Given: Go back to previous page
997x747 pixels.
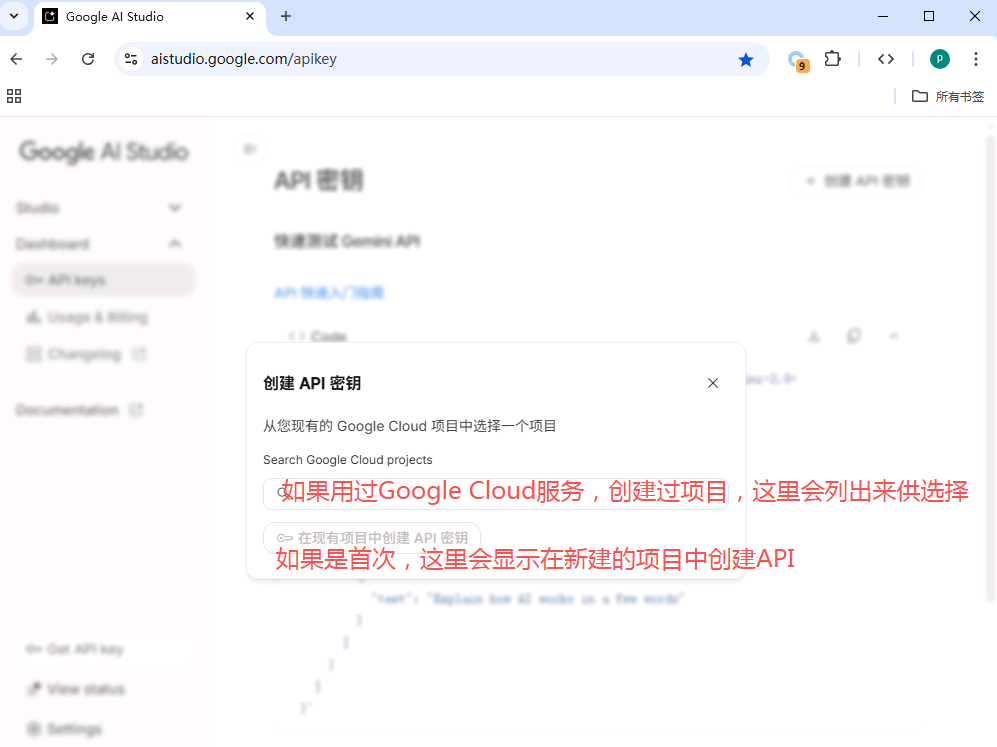Looking at the screenshot, I should click(x=17, y=59).
